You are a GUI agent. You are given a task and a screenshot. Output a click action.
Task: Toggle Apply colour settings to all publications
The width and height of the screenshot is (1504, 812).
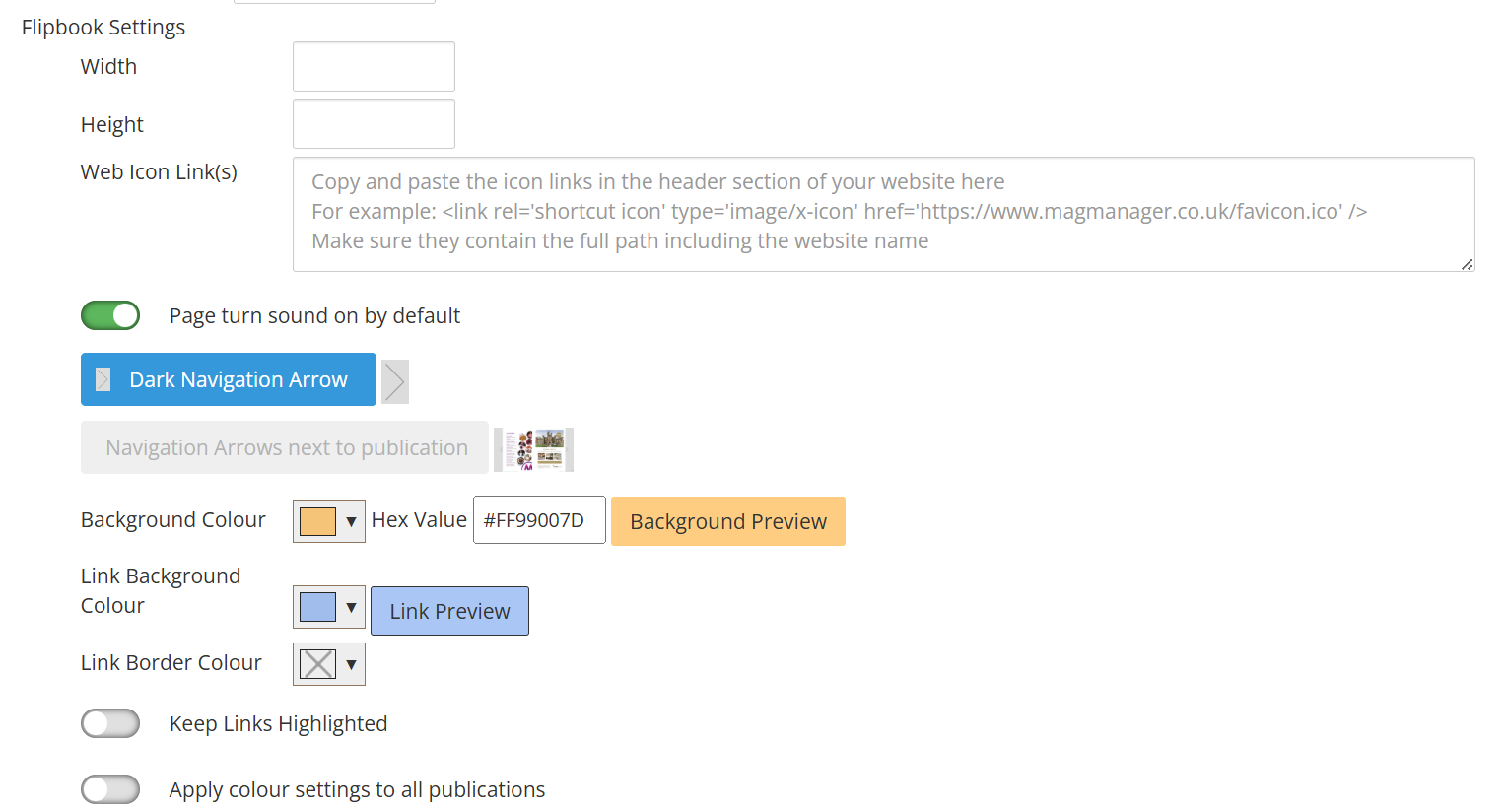tap(110, 789)
